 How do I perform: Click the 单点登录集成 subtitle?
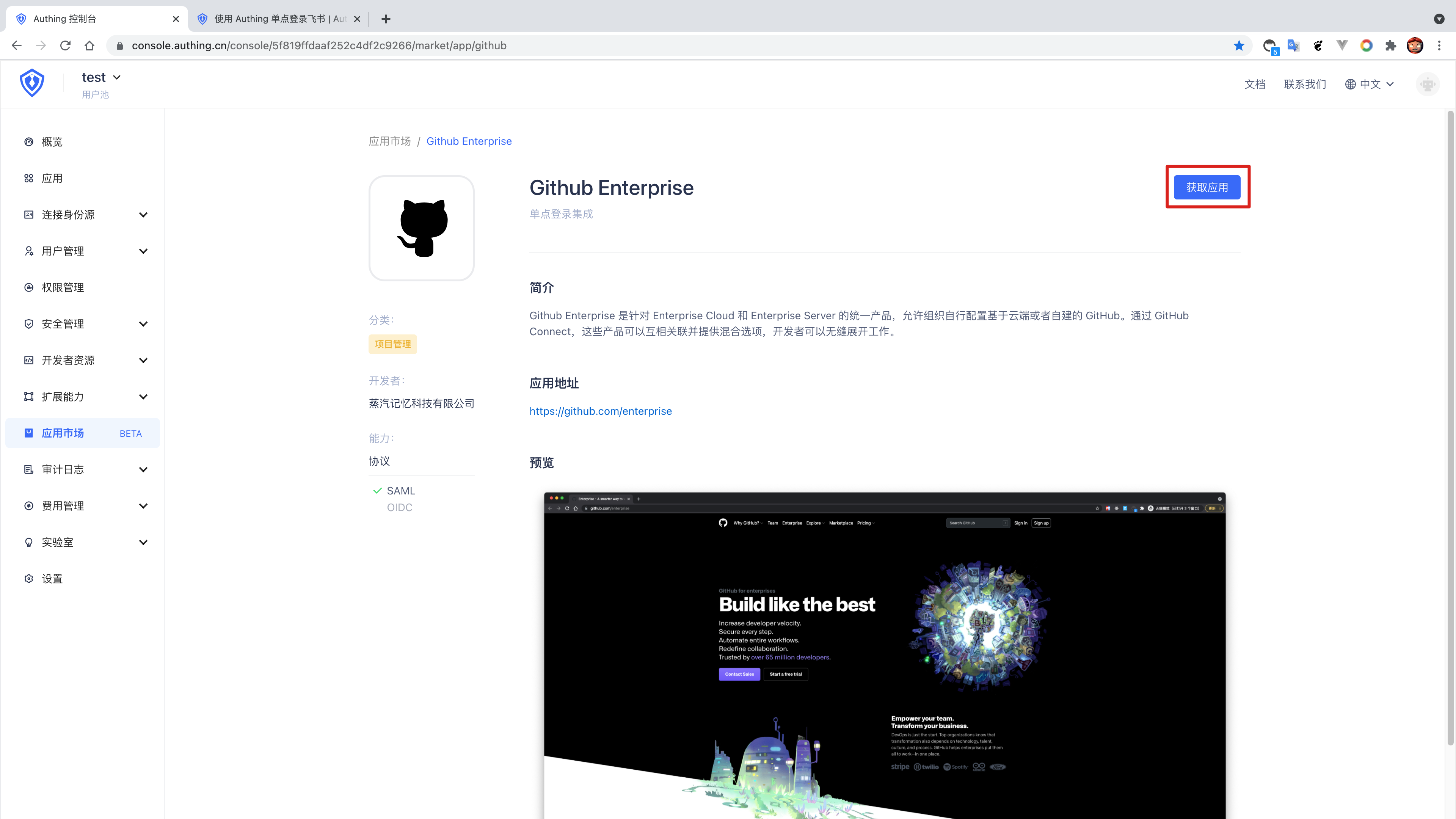click(561, 213)
